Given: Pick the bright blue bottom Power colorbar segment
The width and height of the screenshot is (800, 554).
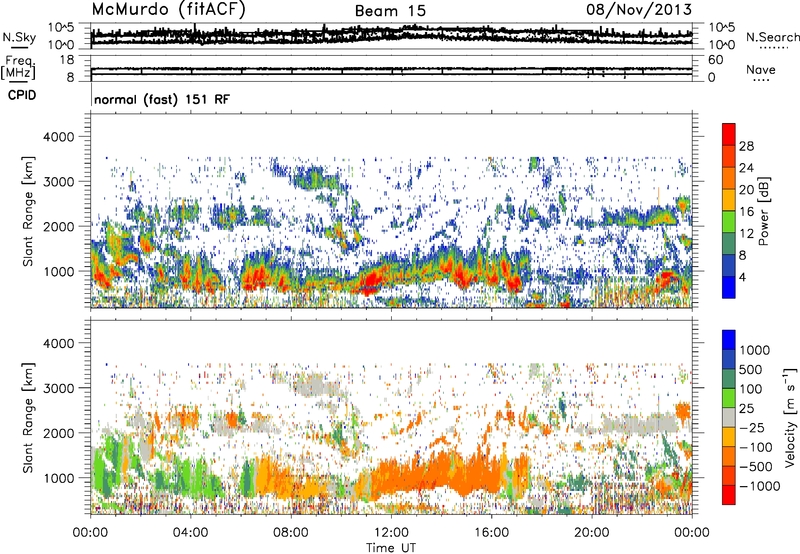Looking at the screenshot, I should click(x=729, y=287).
